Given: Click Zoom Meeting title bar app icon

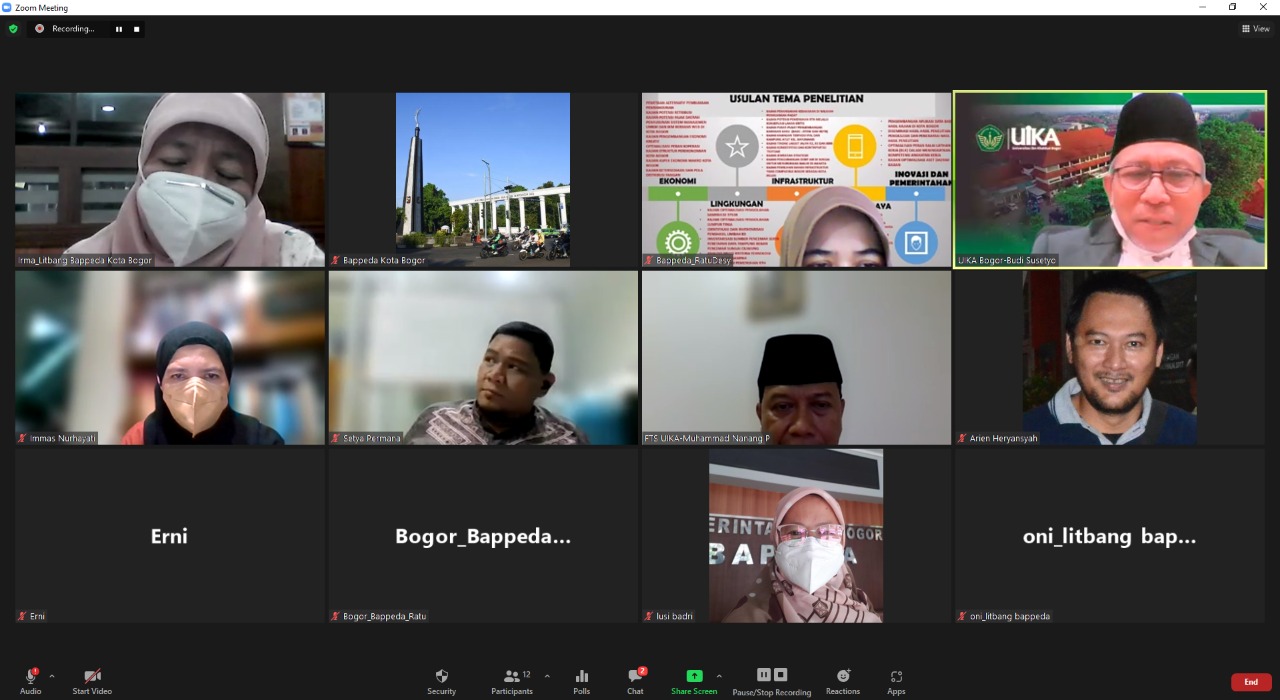Looking at the screenshot, I should [7, 7].
